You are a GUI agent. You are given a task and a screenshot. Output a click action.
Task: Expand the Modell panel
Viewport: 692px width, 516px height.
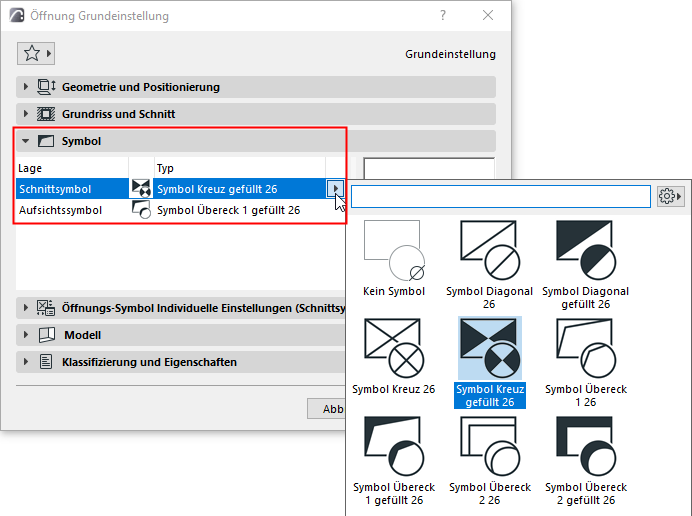pyautogui.click(x=26, y=335)
